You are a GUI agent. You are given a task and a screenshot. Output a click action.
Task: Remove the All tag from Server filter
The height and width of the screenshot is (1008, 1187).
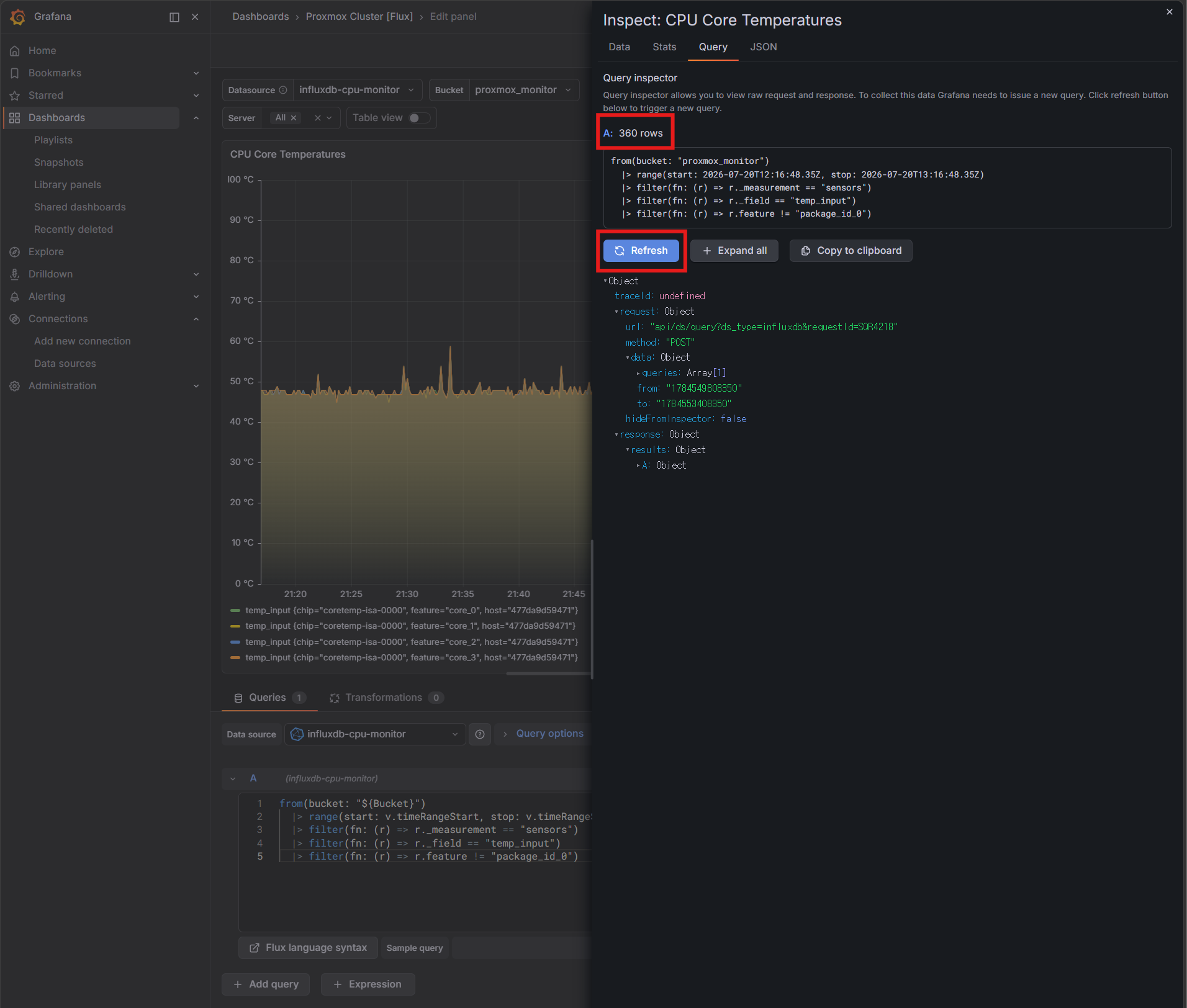294,118
